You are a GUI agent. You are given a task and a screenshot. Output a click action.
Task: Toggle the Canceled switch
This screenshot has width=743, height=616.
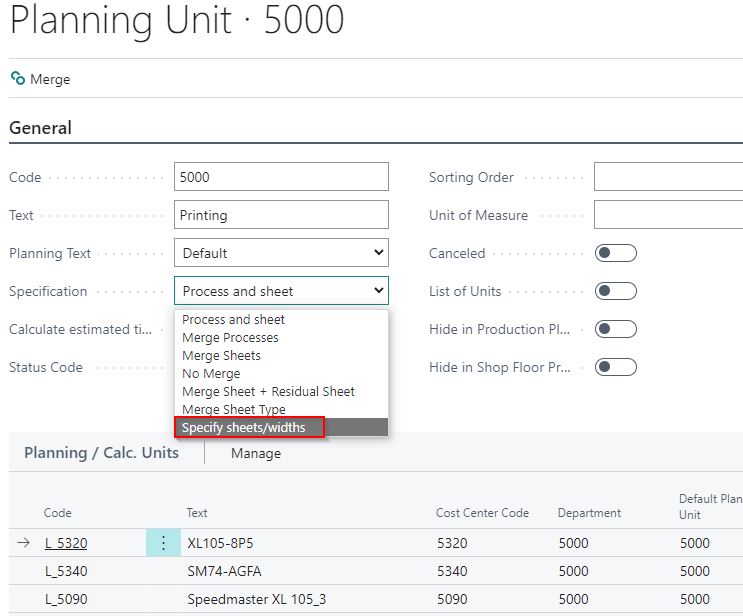[614, 253]
